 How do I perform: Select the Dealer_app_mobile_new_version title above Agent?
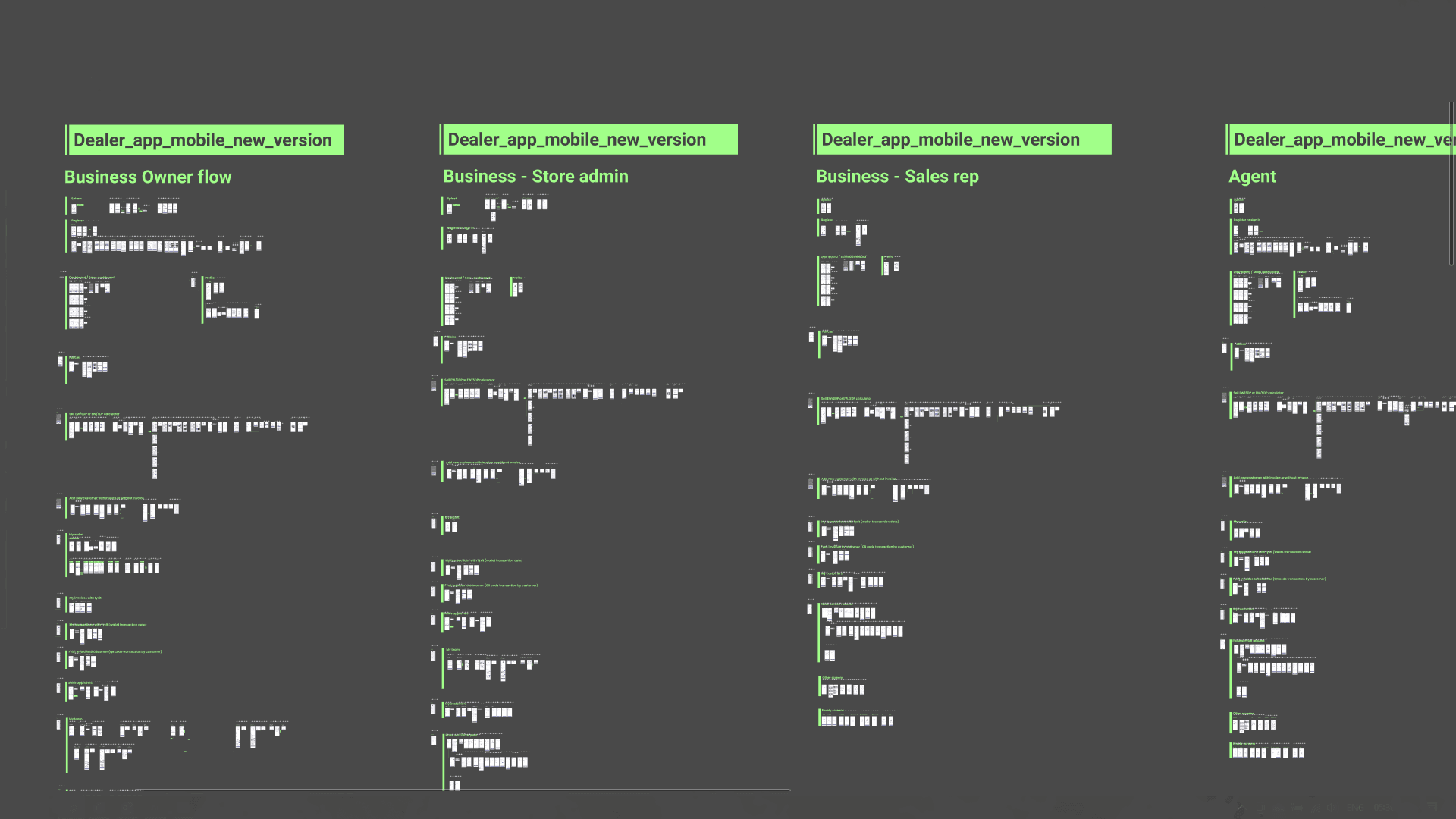pyautogui.click(x=1344, y=140)
